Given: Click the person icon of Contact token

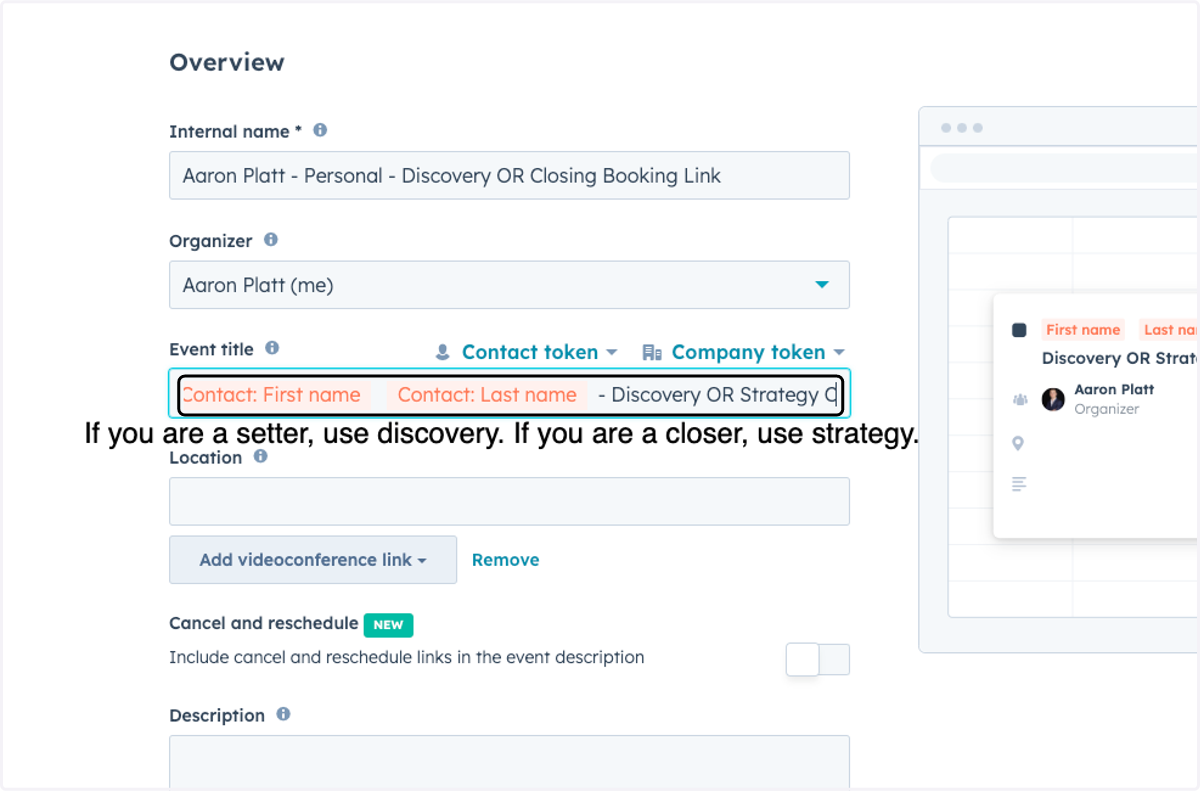Looking at the screenshot, I should [443, 352].
